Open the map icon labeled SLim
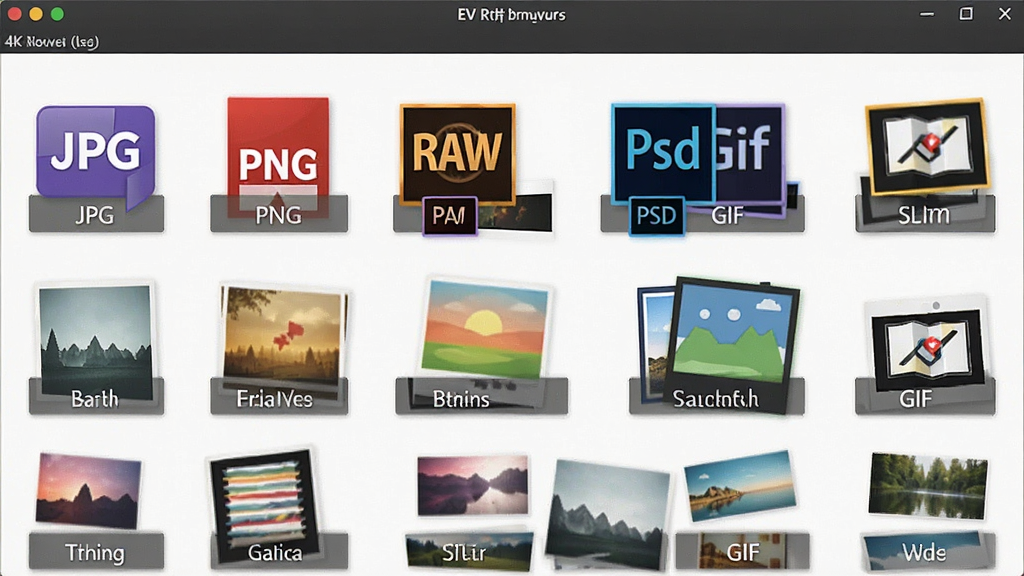The image size is (1024, 576). 927,146
